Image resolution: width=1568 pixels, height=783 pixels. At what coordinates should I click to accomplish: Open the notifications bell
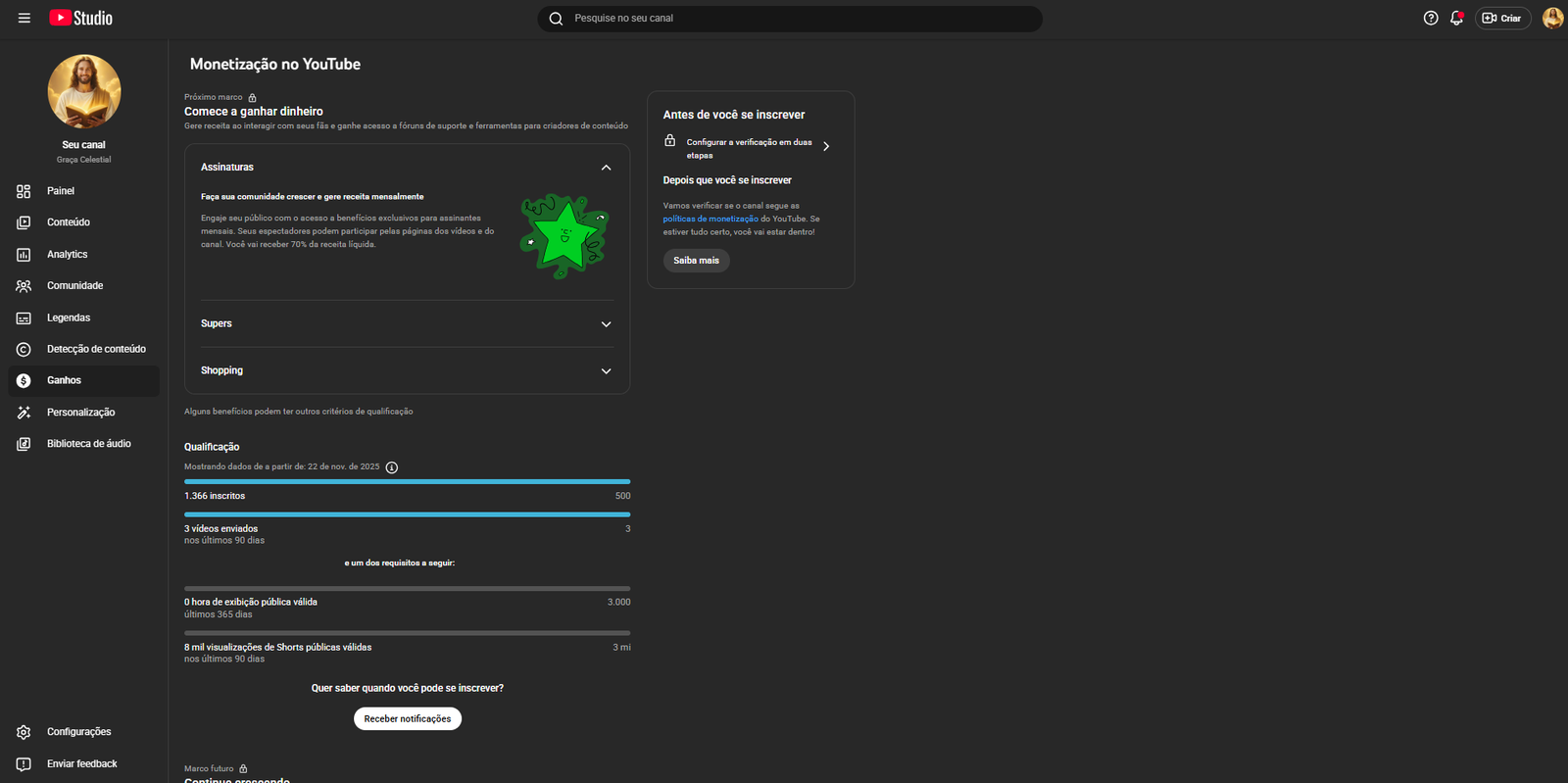pos(1456,19)
